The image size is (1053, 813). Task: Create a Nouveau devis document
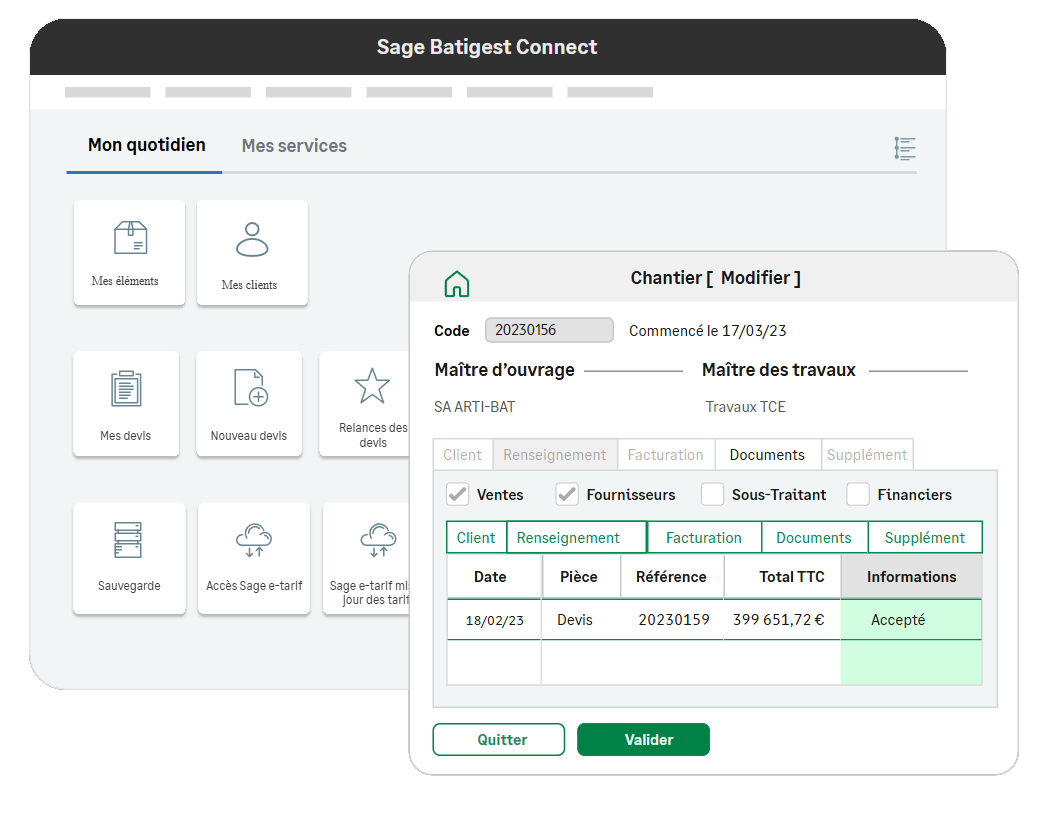point(249,388)
